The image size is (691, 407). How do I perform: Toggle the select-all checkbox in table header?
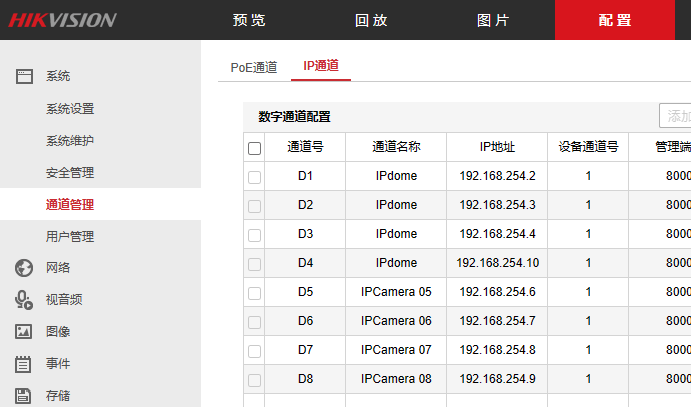254,148
